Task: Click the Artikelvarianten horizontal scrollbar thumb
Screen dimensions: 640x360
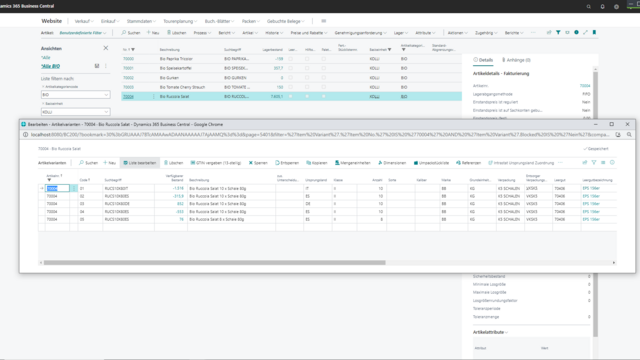Action: pos(215,263)
